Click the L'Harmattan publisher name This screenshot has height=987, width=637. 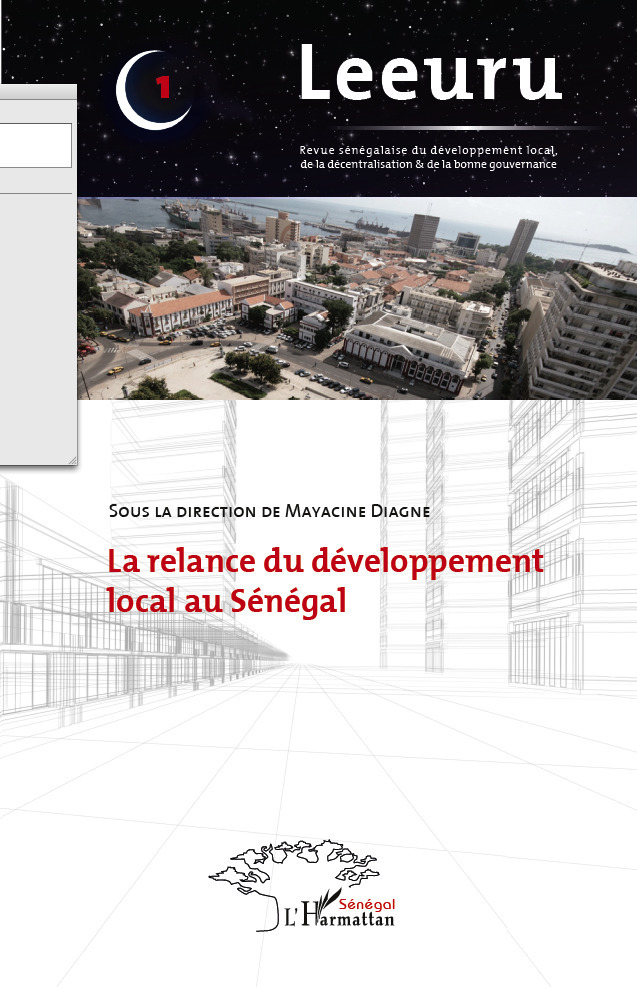(340, 916)
